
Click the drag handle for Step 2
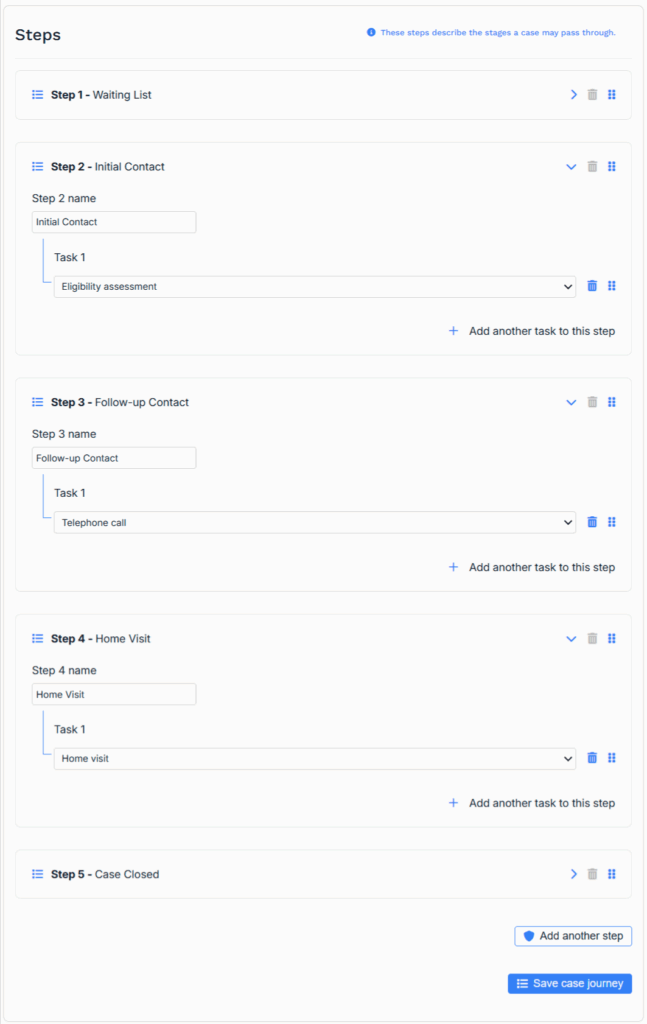612,167
